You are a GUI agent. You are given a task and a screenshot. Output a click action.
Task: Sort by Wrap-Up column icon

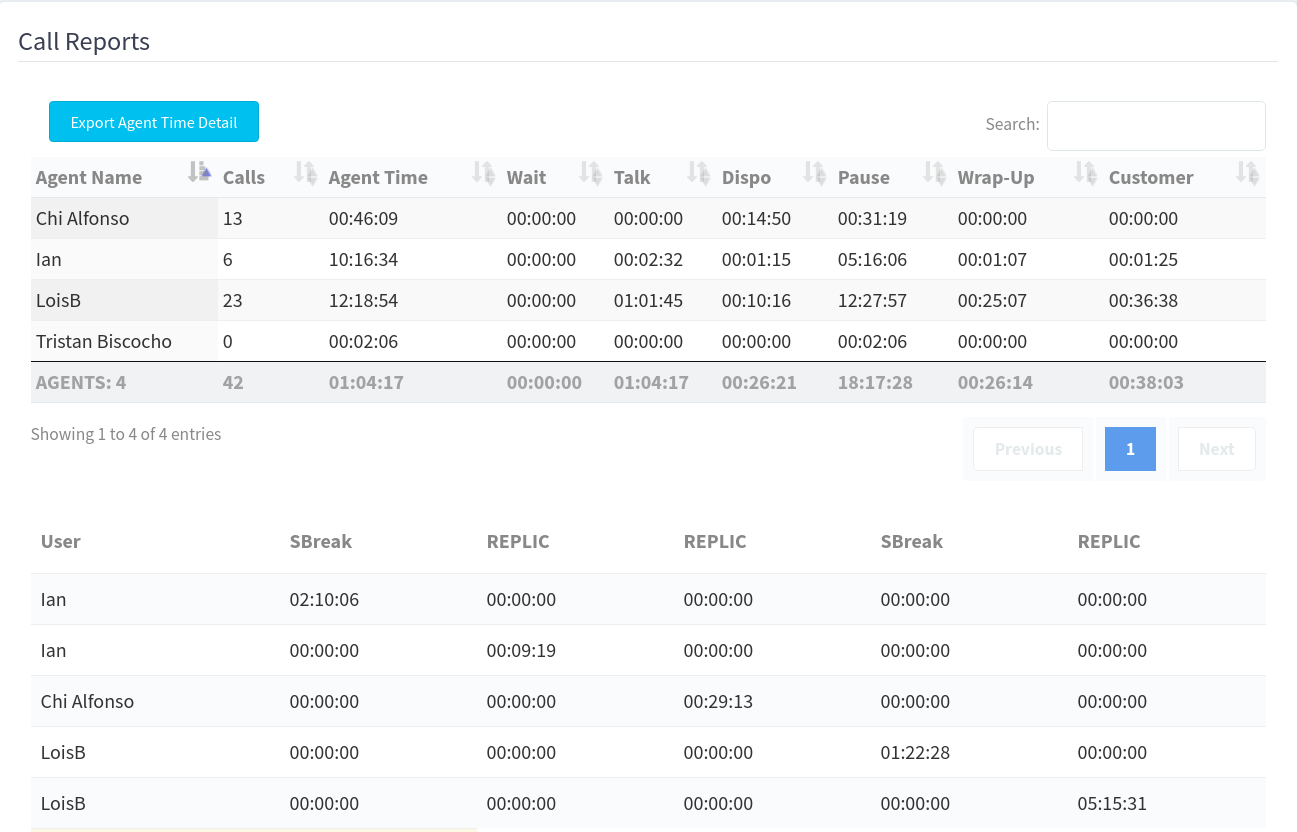1086,173
